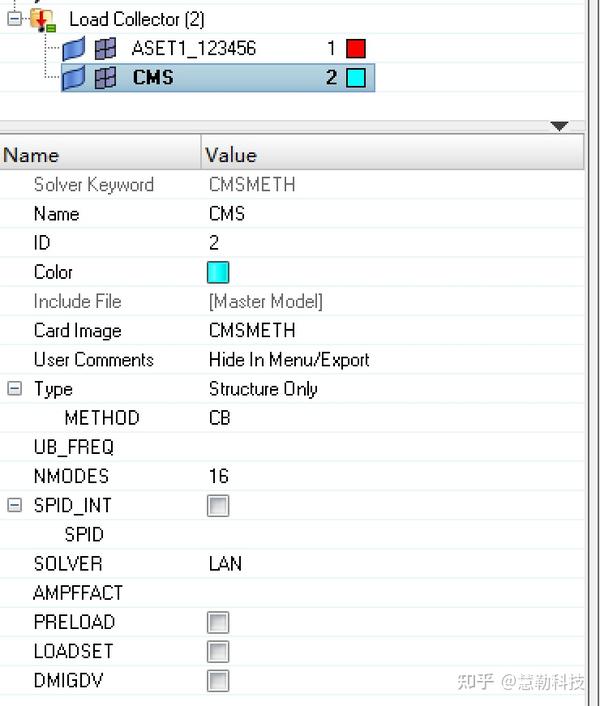Enable the PRELOAD checkbox
Image resolution: width=600 pixels, height=706 pixels.
click(x=218, y=622)
